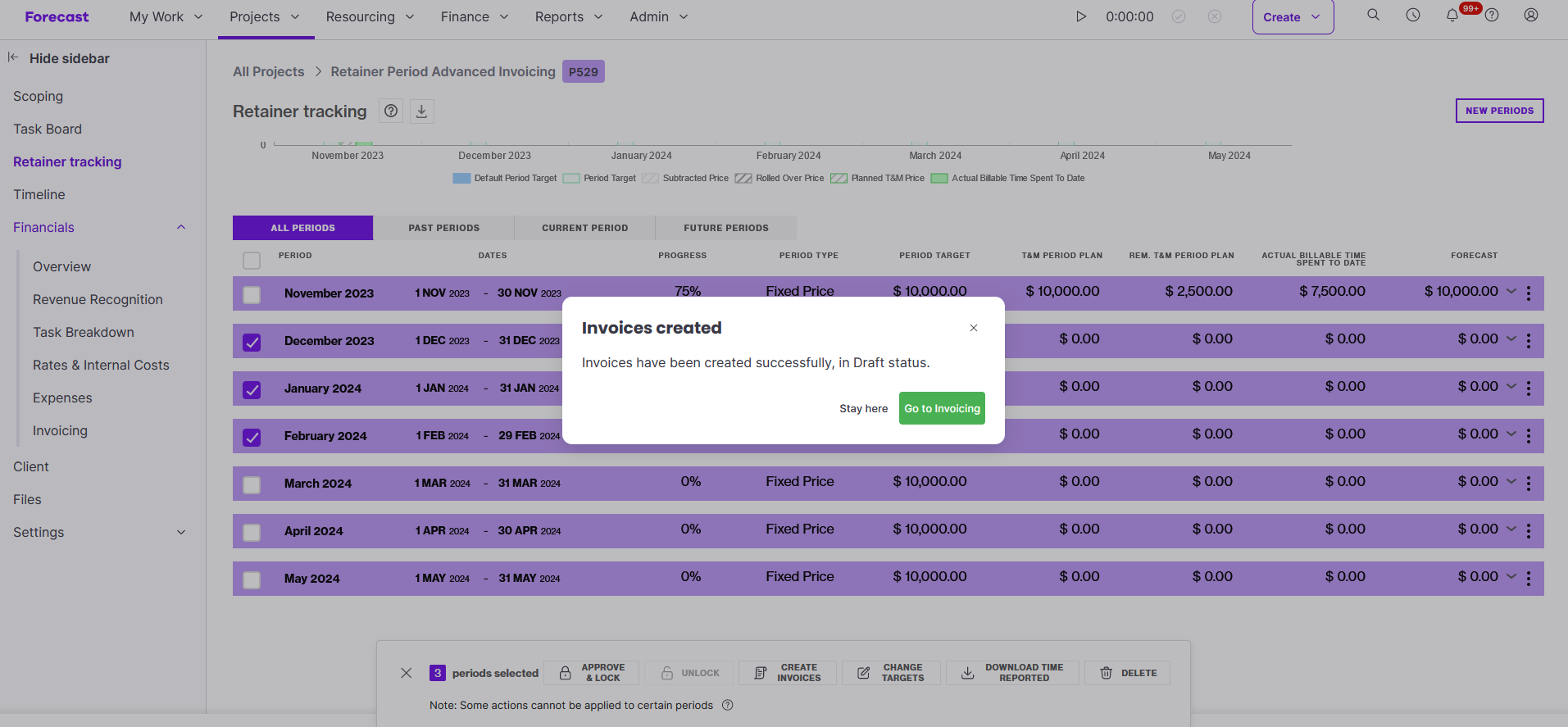
Task: Open May 2024 row kebab menu
Action: point(1529,579)
